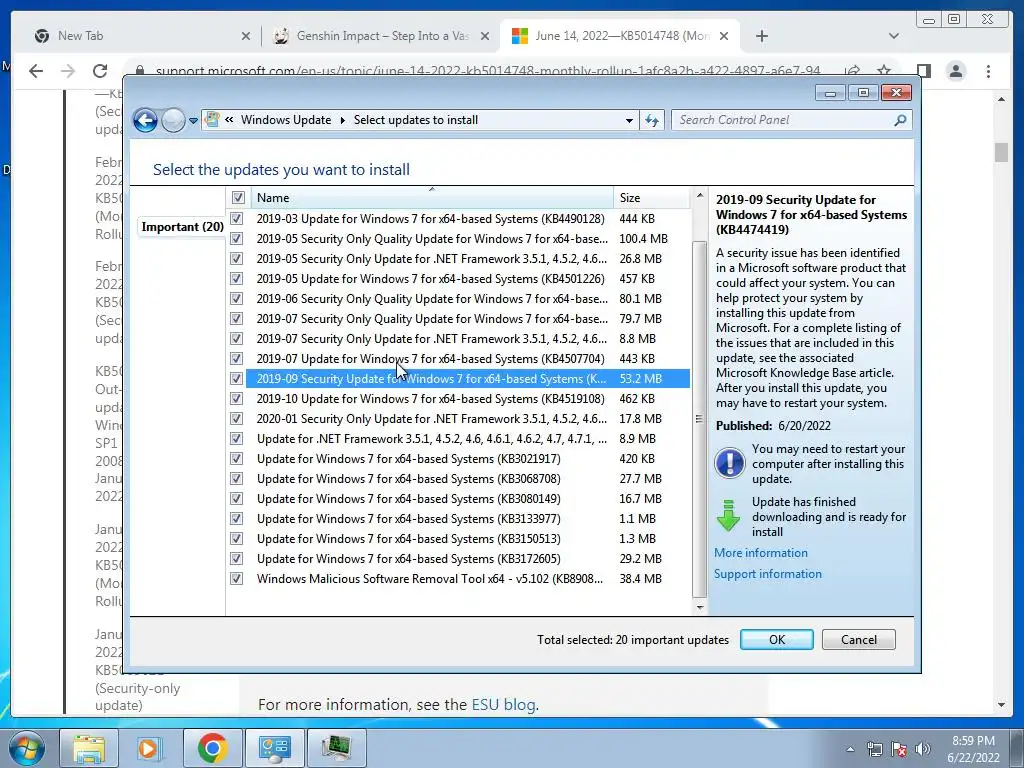Switch to the New Tab tab in Chrome
Image resolution: width=1024 pixels, height=768 pixels.
[x=137, y=36]
